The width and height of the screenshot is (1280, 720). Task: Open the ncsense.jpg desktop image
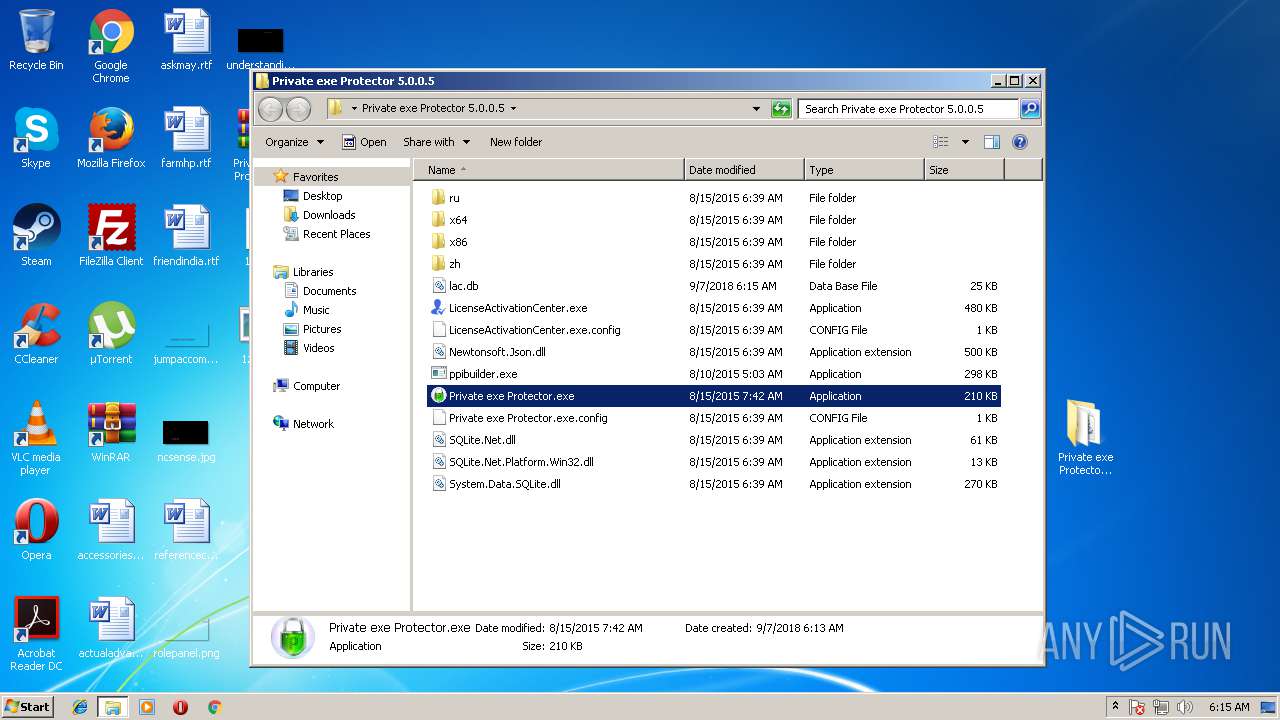(x=186, y=440)
